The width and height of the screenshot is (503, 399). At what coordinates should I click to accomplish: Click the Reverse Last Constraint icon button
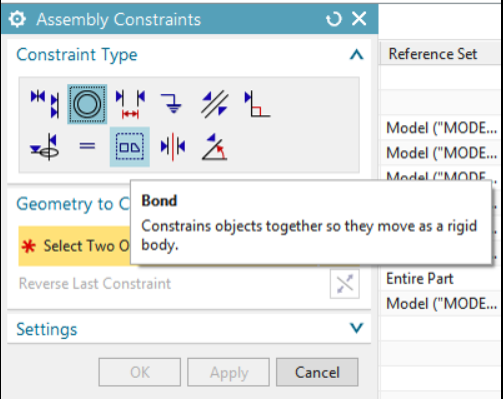pos(345,284)
